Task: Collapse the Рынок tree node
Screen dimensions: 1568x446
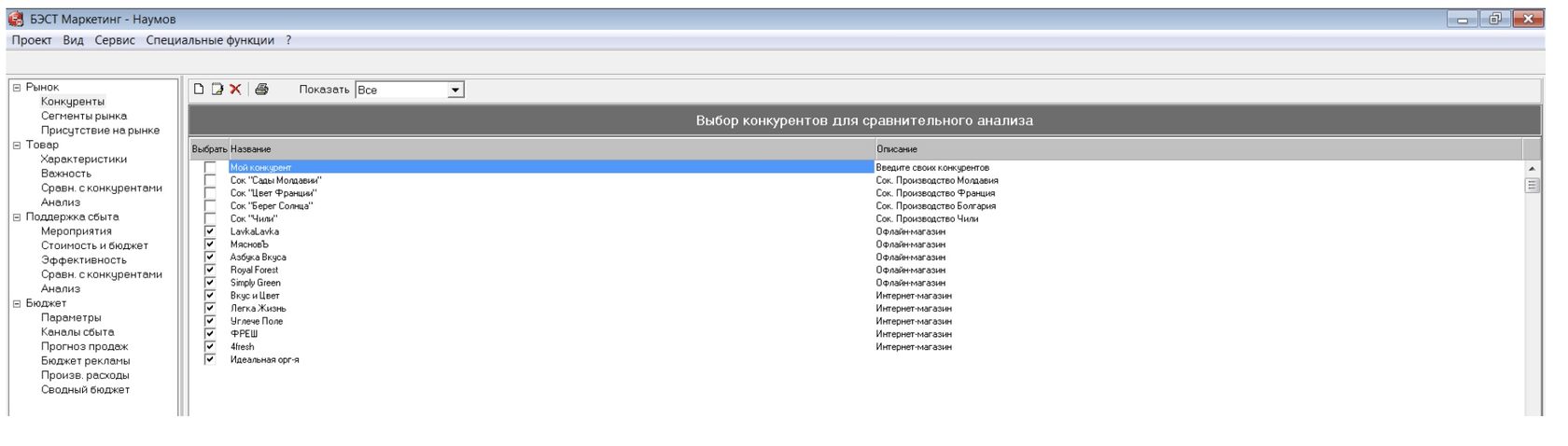Action: pyautogui.click(x=17, y=87)
